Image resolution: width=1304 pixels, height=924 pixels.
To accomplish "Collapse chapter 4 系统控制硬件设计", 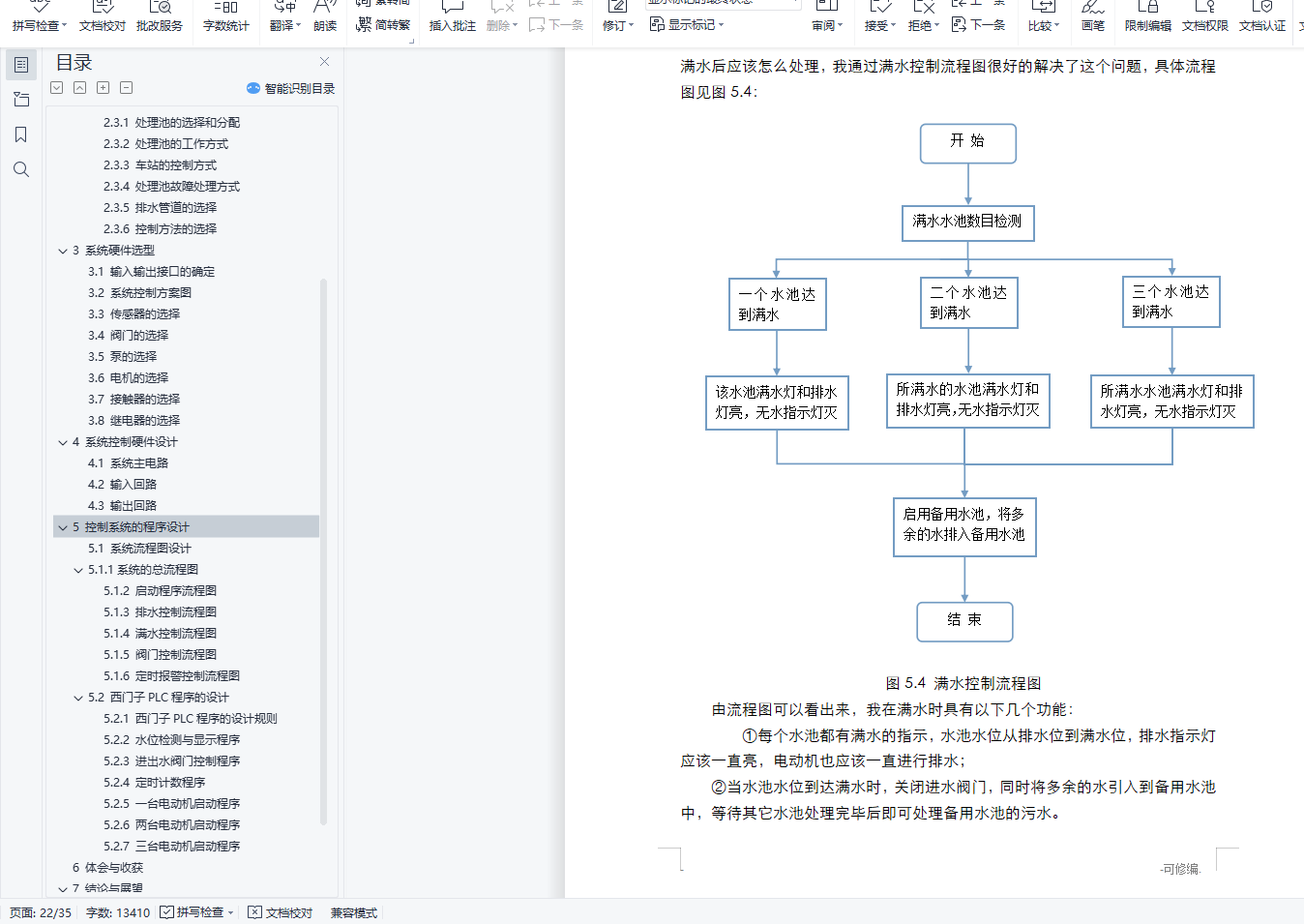I will tap(64, 442).
